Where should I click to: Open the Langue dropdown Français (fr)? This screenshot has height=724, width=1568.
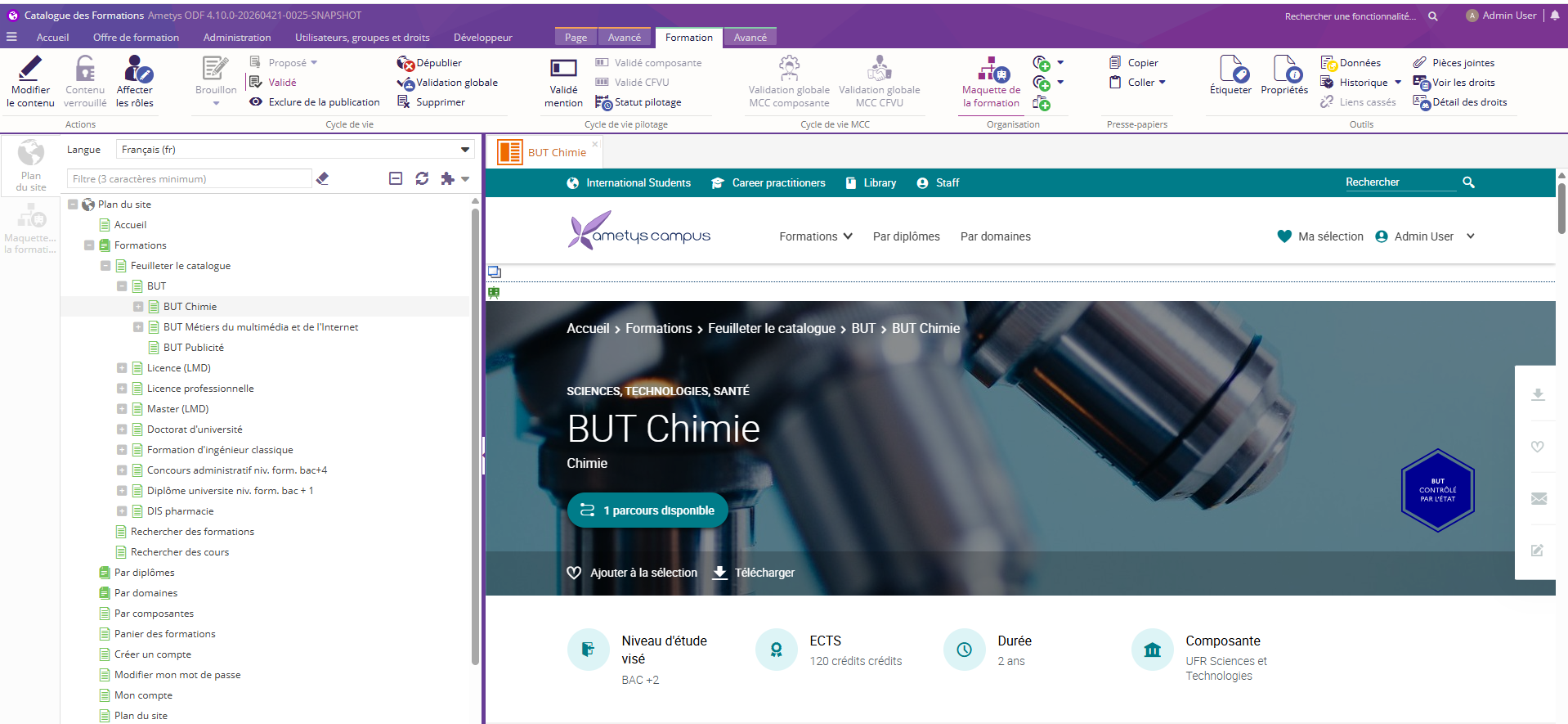pyautogui.click(x=294, y=150)
